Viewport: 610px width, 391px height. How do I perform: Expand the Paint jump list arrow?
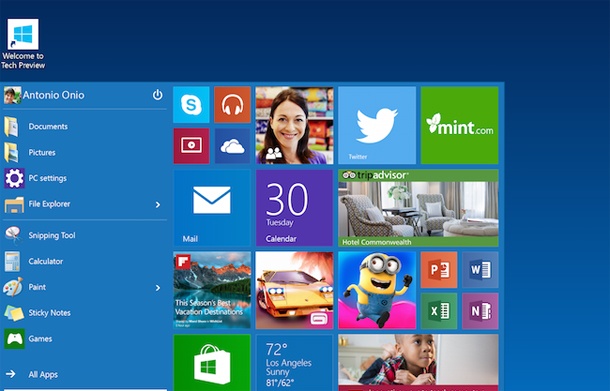point(158,288)
